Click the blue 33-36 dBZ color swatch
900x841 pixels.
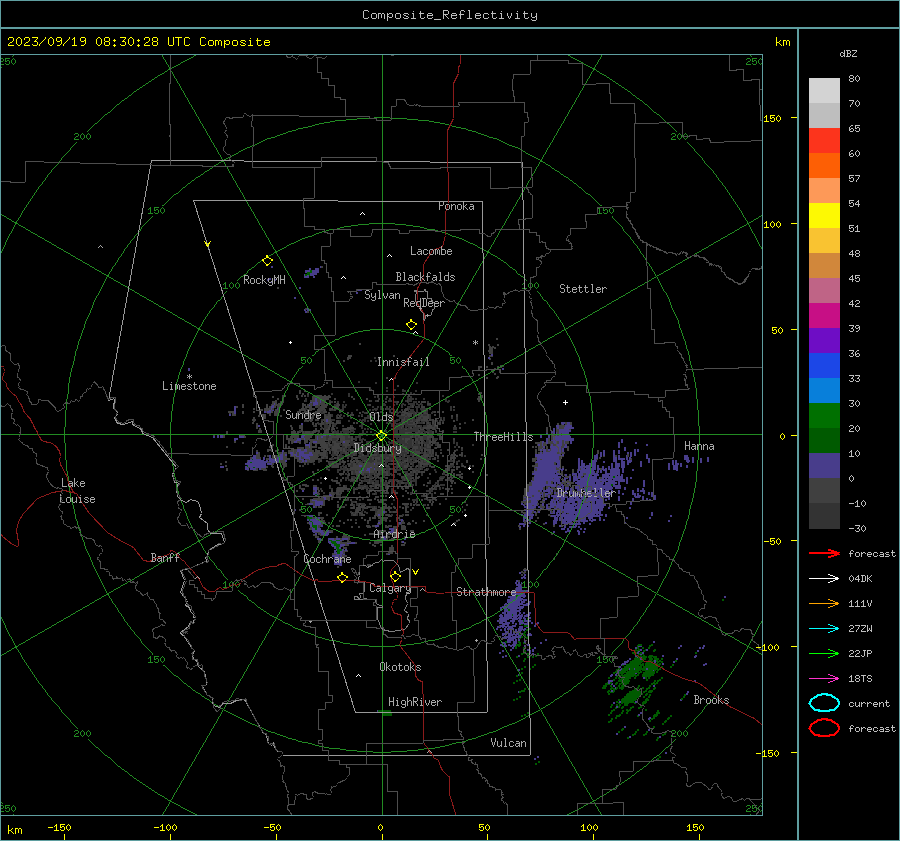point(824,366)
